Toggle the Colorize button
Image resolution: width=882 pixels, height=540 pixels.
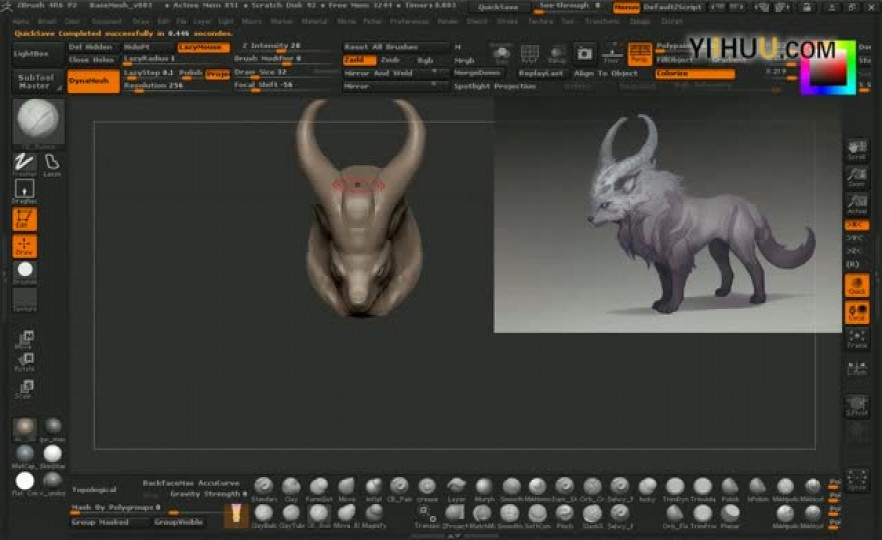click(x=695, y=74)
